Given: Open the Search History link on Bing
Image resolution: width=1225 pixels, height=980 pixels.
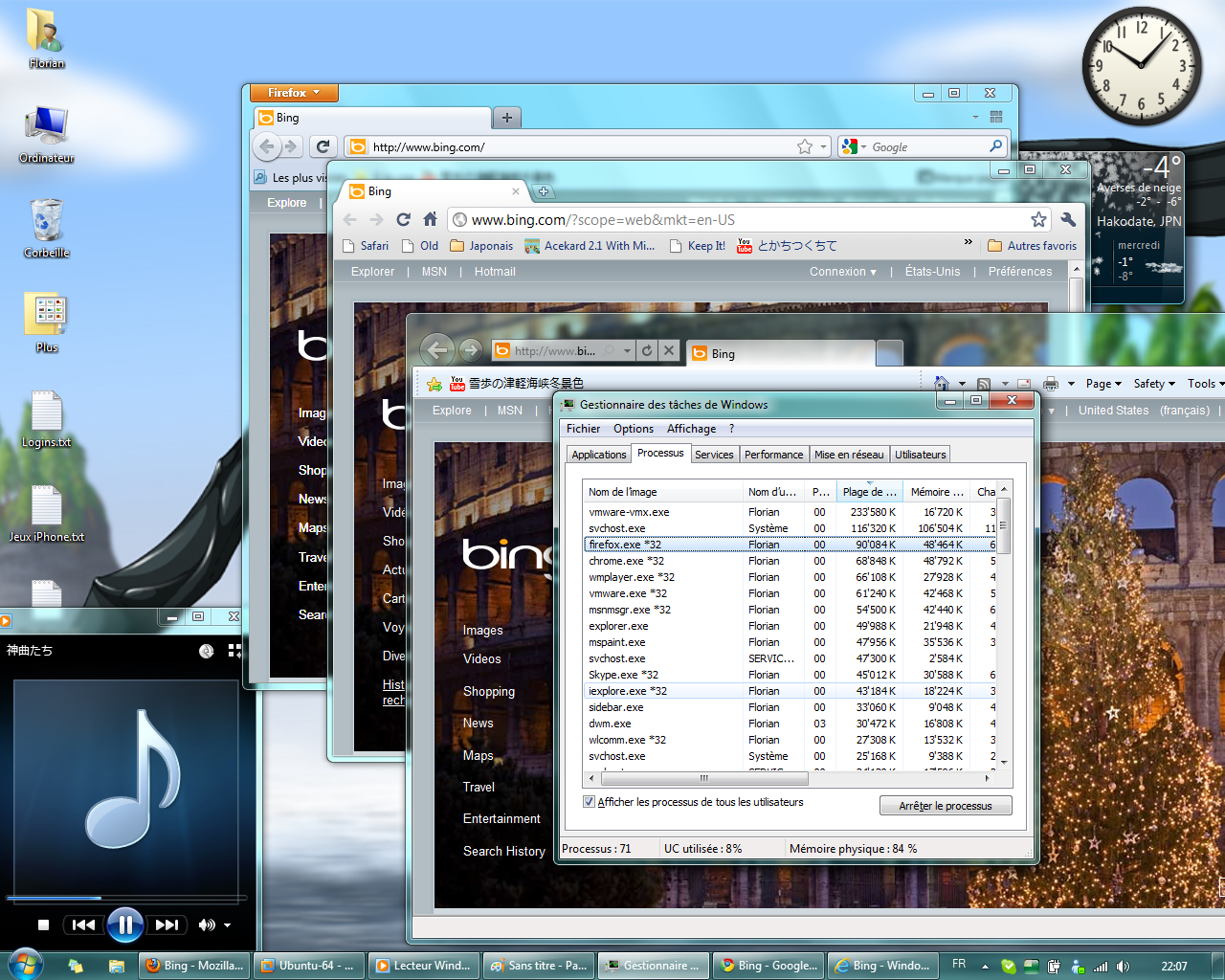Looking at the screenshot, I should pyautogui.click(x=503, y=851).
